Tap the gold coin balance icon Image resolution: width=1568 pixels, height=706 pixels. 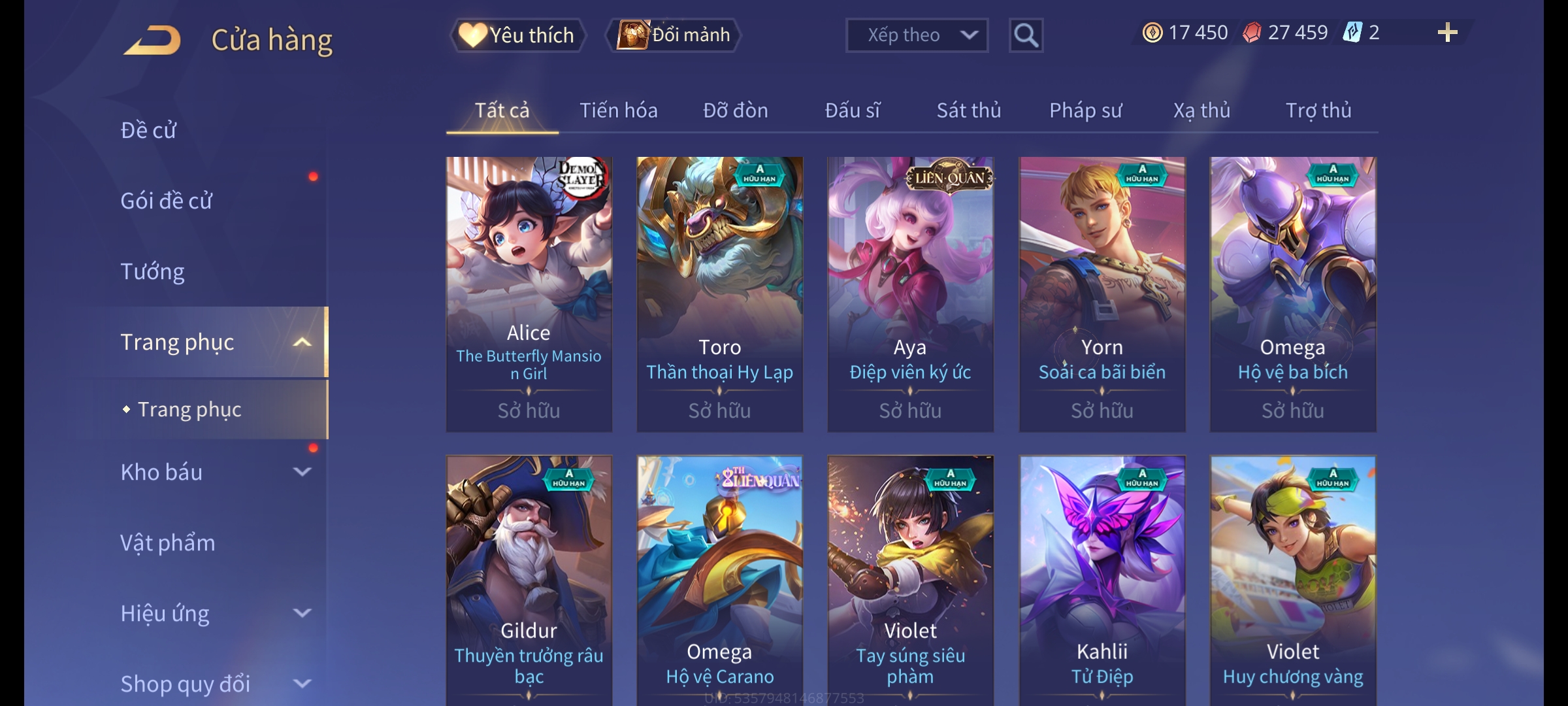point(1152,33)
